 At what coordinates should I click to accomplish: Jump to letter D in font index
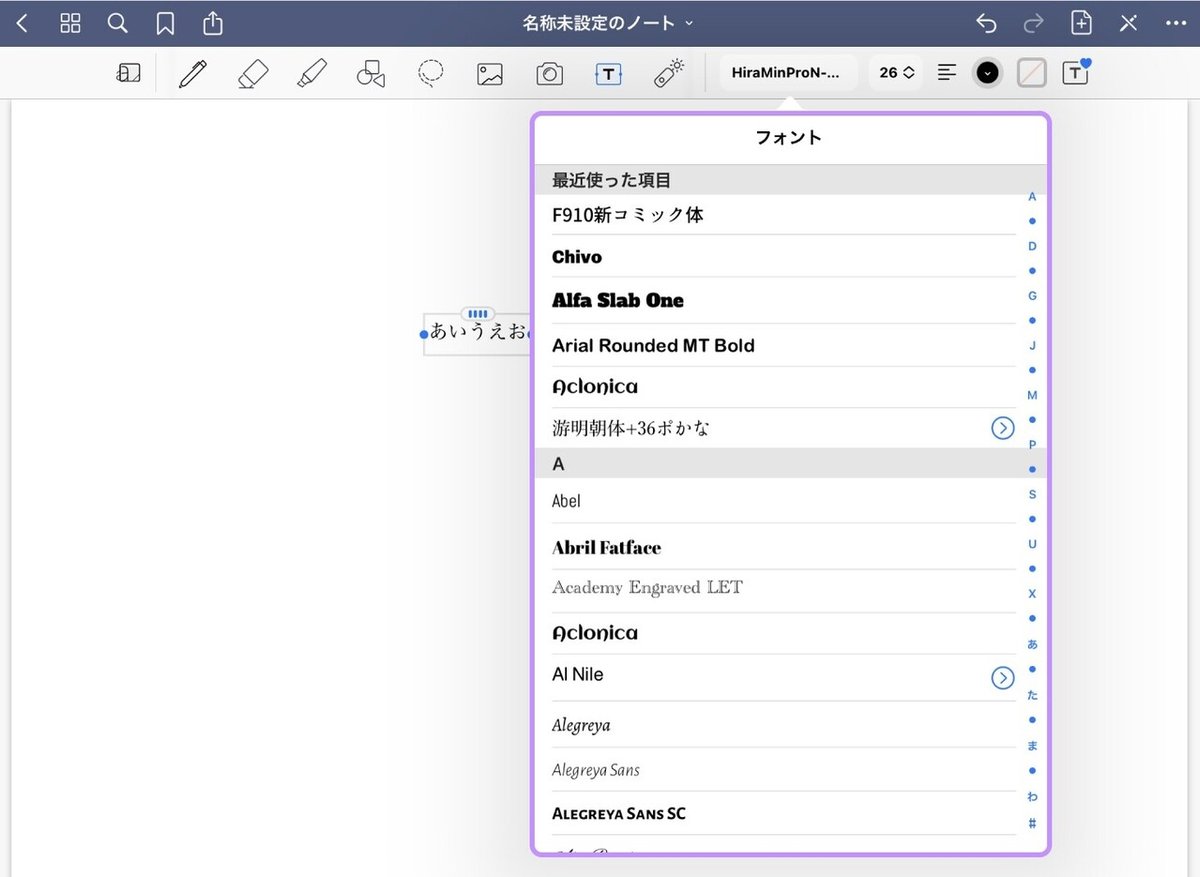(1032, 246)
